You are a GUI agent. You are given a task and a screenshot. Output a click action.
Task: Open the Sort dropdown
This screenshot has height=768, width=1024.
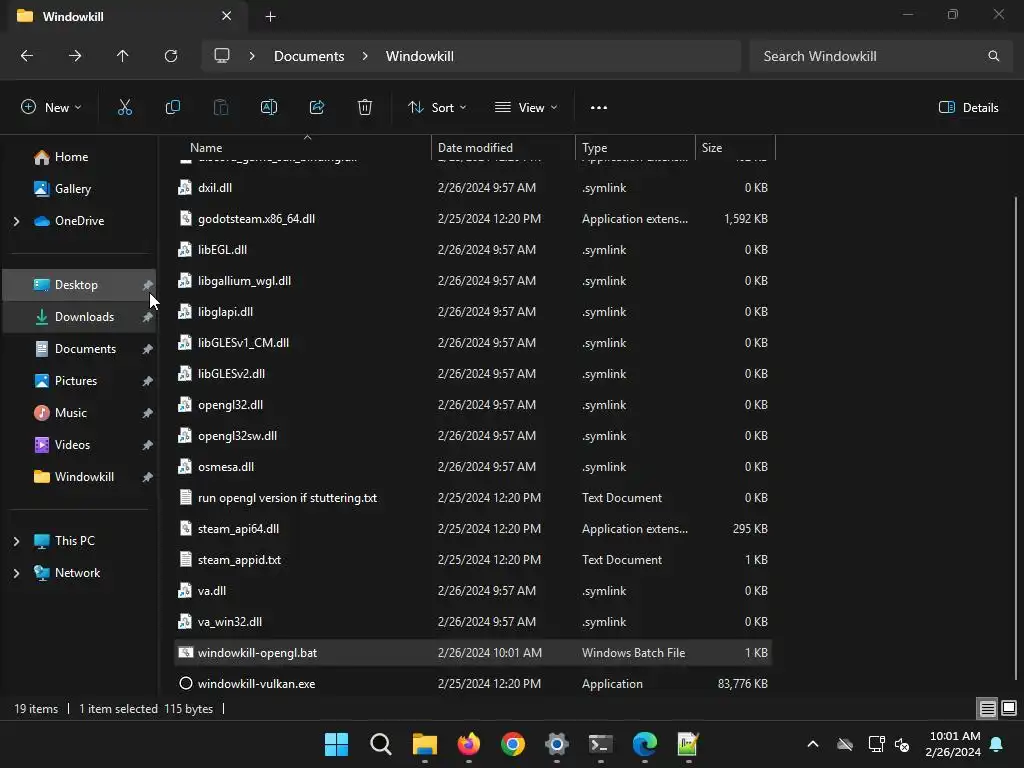437,108
